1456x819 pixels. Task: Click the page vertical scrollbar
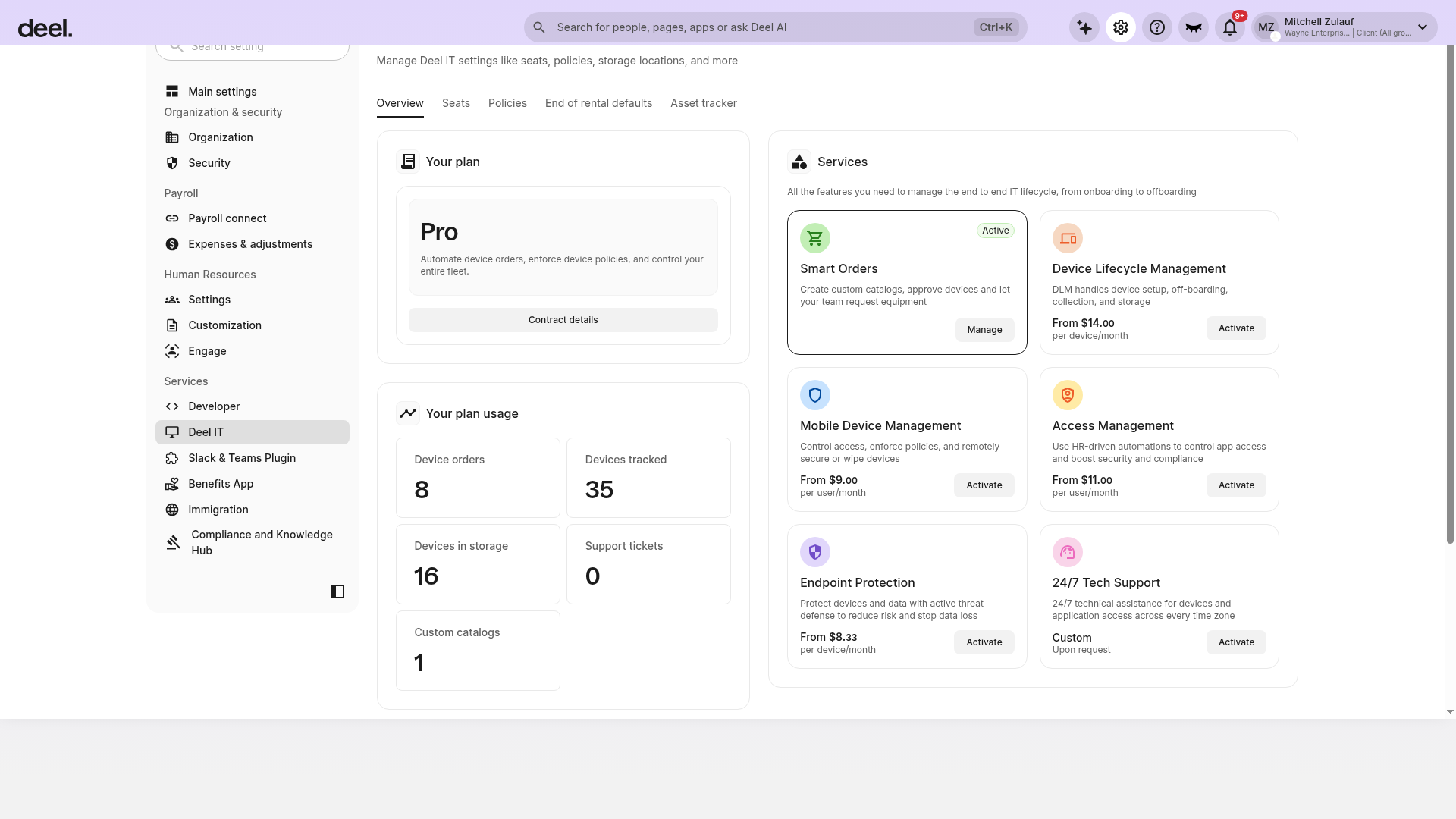click(1450, 294)
